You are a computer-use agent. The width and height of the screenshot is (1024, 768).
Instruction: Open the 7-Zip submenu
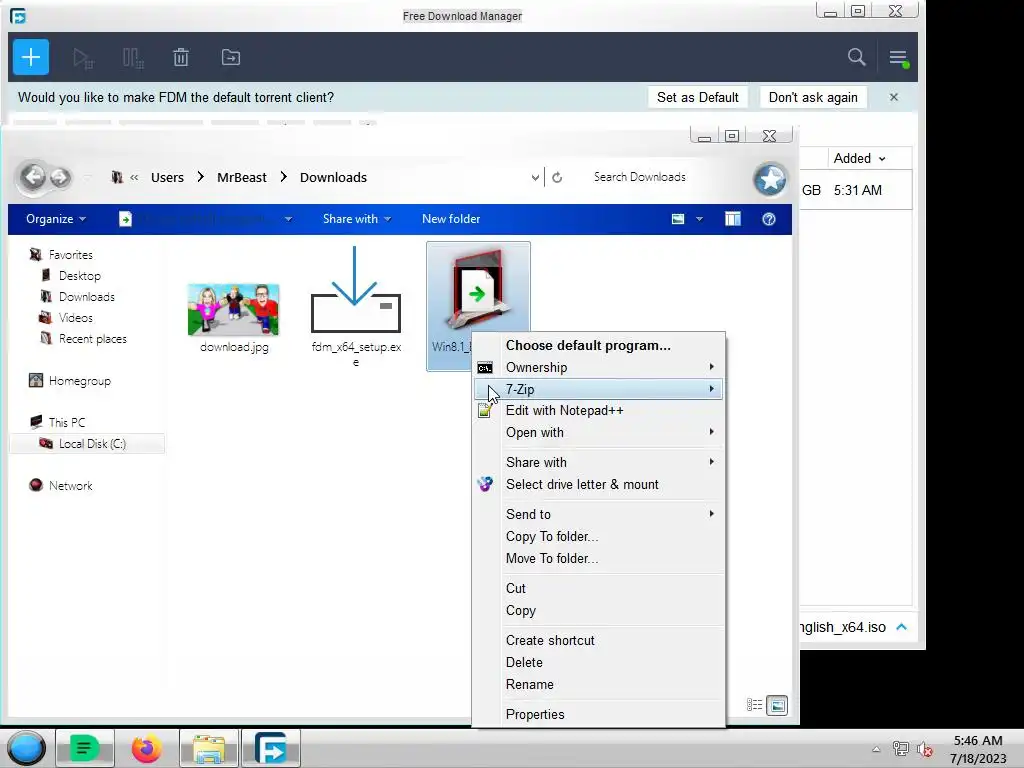pos(598,389)
